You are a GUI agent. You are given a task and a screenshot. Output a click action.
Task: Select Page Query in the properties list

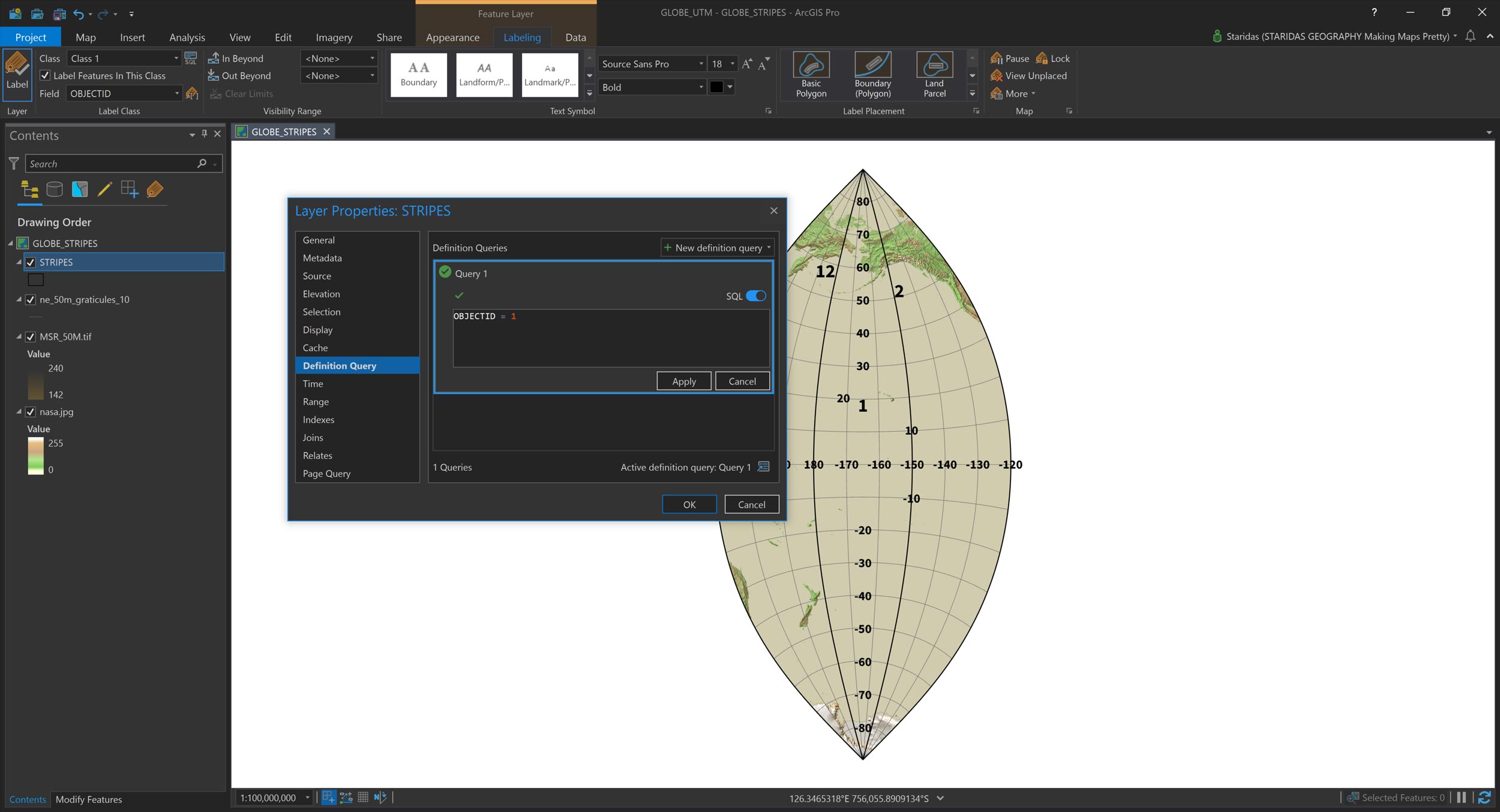point(326,473)
